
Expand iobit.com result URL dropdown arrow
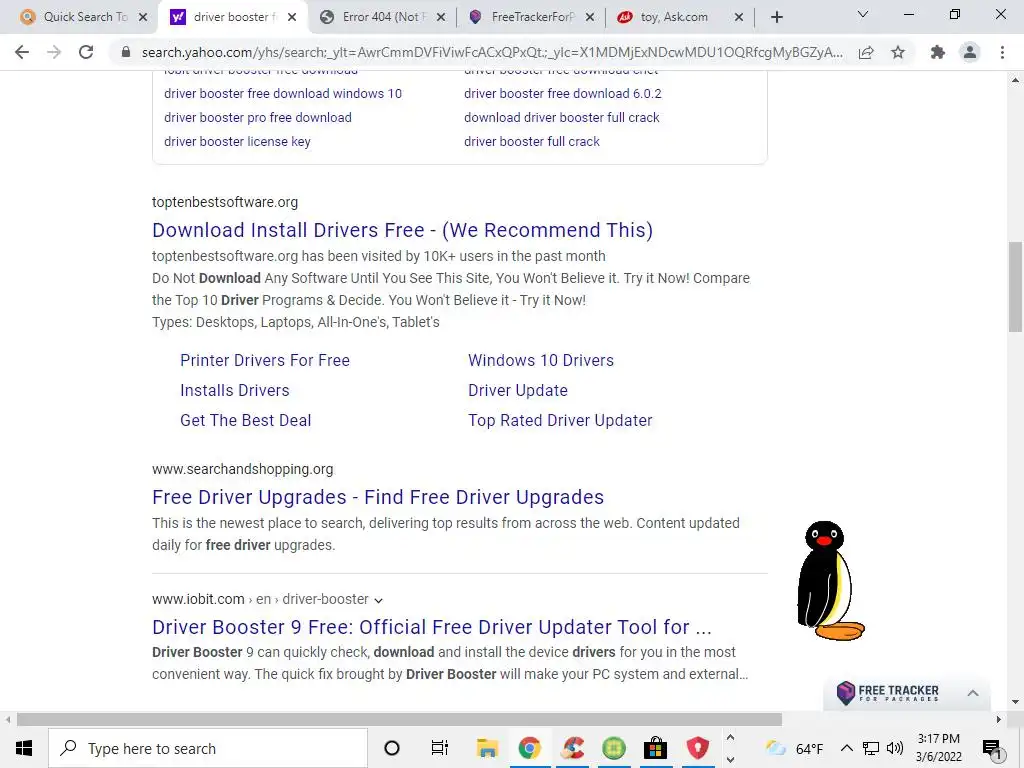point(378,600)
